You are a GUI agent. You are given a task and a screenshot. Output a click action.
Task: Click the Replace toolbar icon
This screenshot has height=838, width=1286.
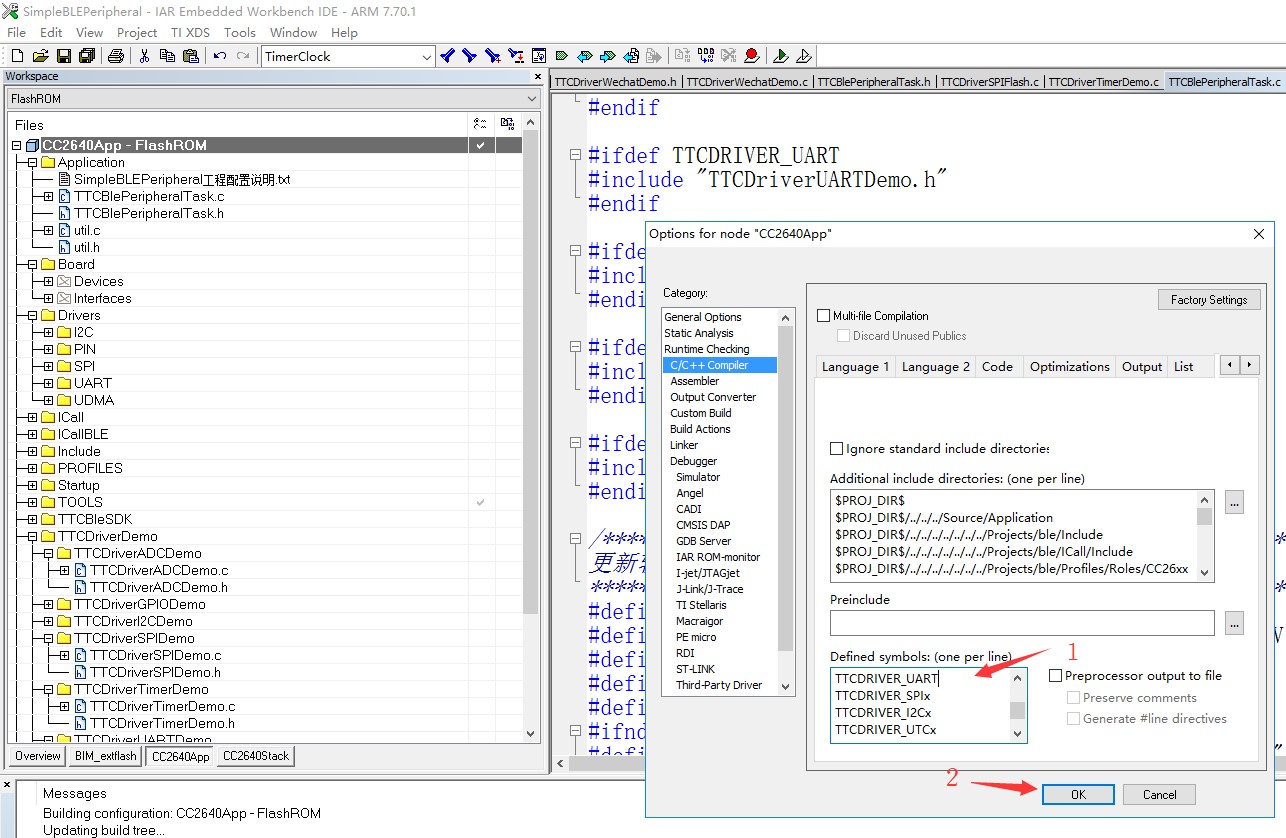[515, 56]
